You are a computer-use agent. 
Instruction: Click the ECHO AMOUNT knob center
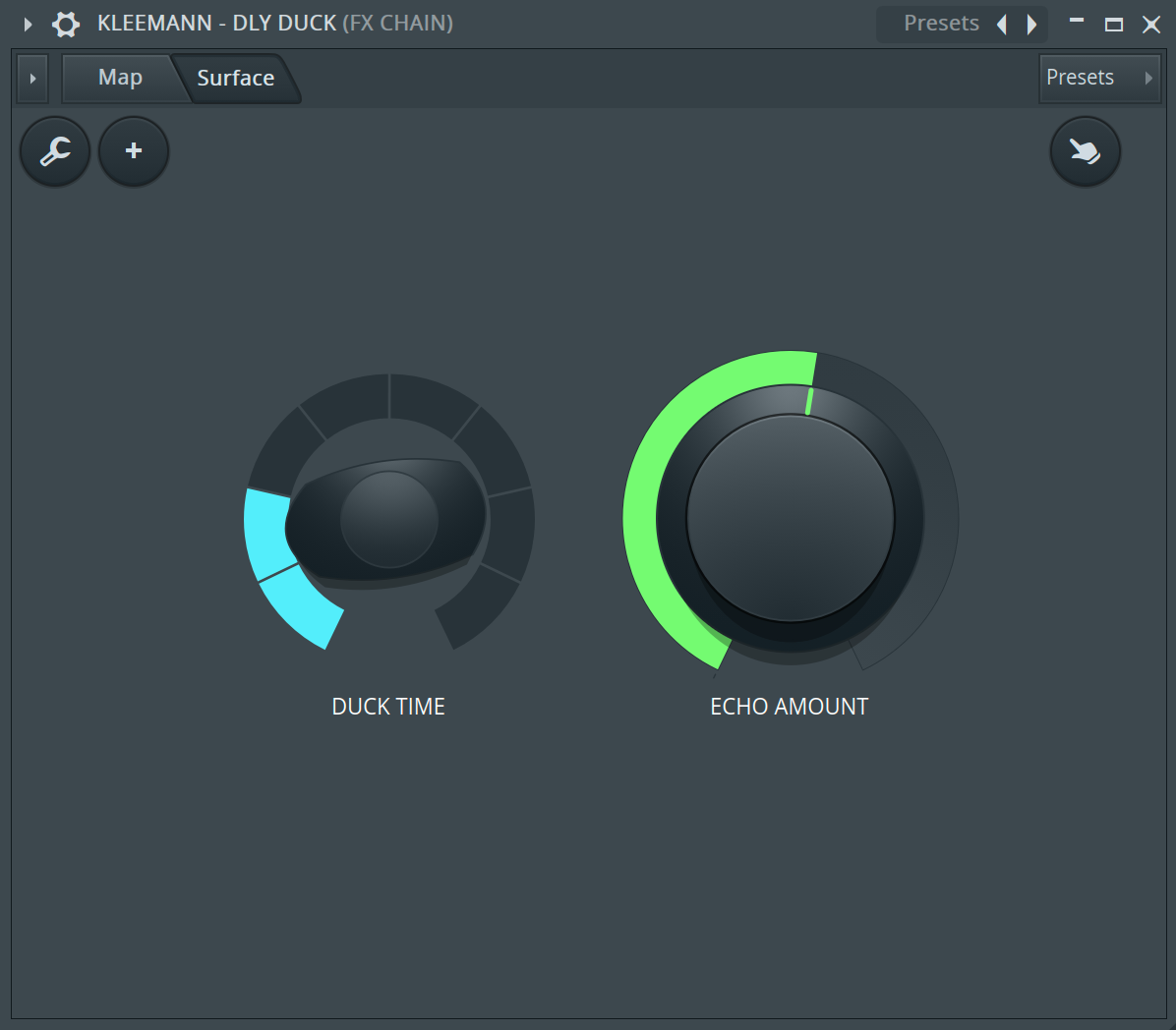[790, 518]
